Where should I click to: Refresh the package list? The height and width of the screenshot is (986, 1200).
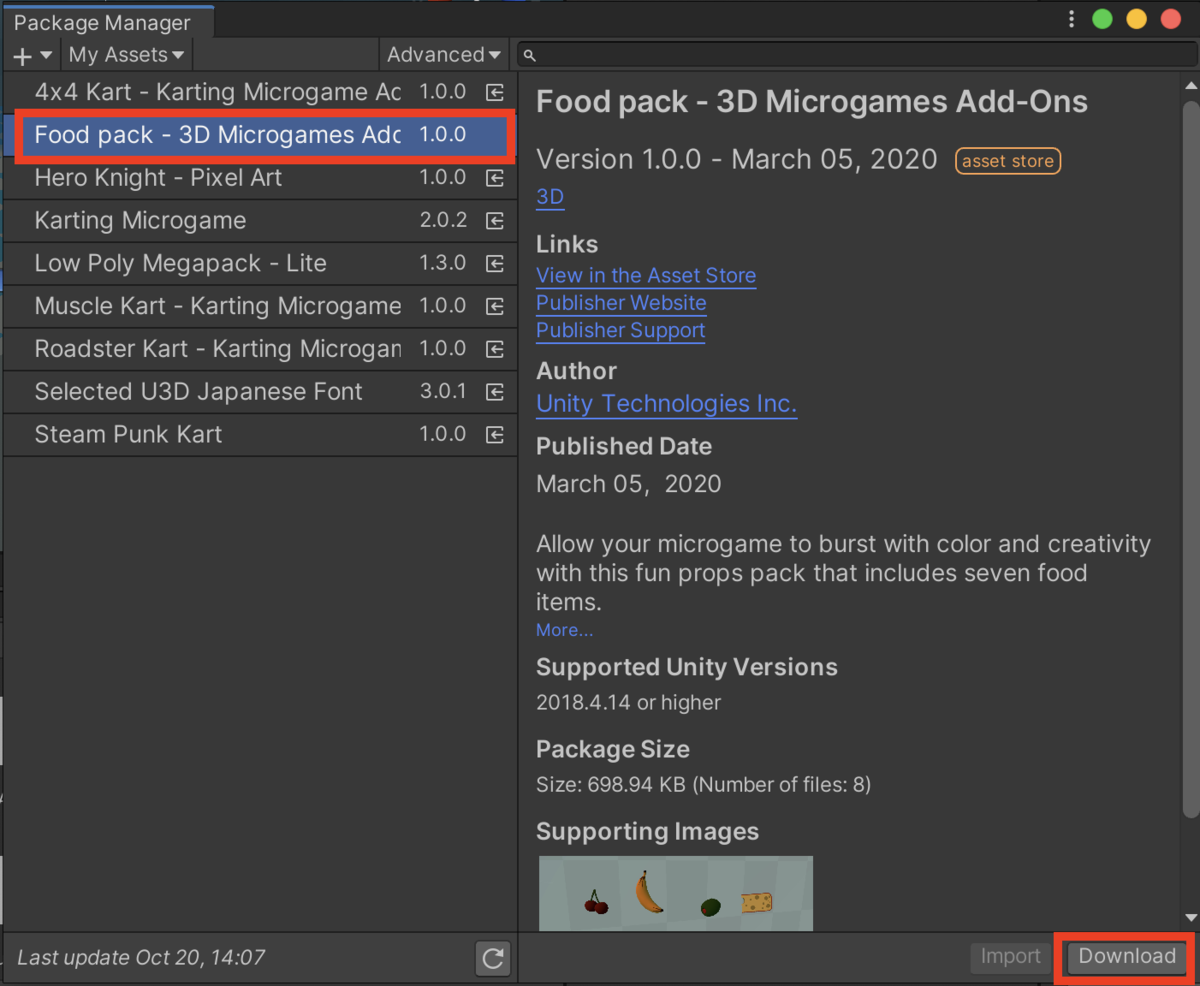(x=493, y=959)
